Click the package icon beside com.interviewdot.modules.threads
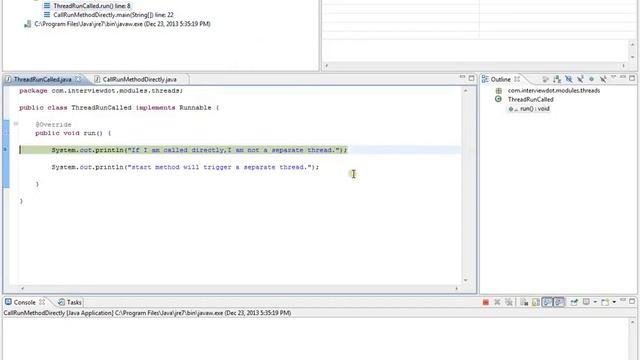The height and width of the screenshot is (360, 640). (x=498, y=91)
